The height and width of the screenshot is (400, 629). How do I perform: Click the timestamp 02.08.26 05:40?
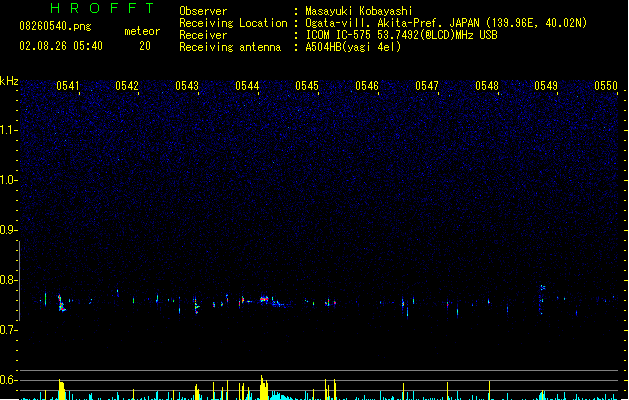tap(61, 46)
